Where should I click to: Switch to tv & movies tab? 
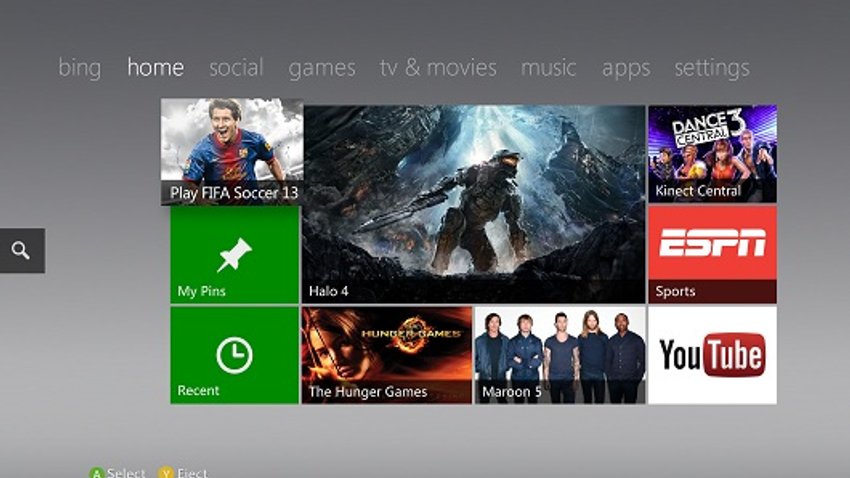pyautogui.click(x=438, y=68)
